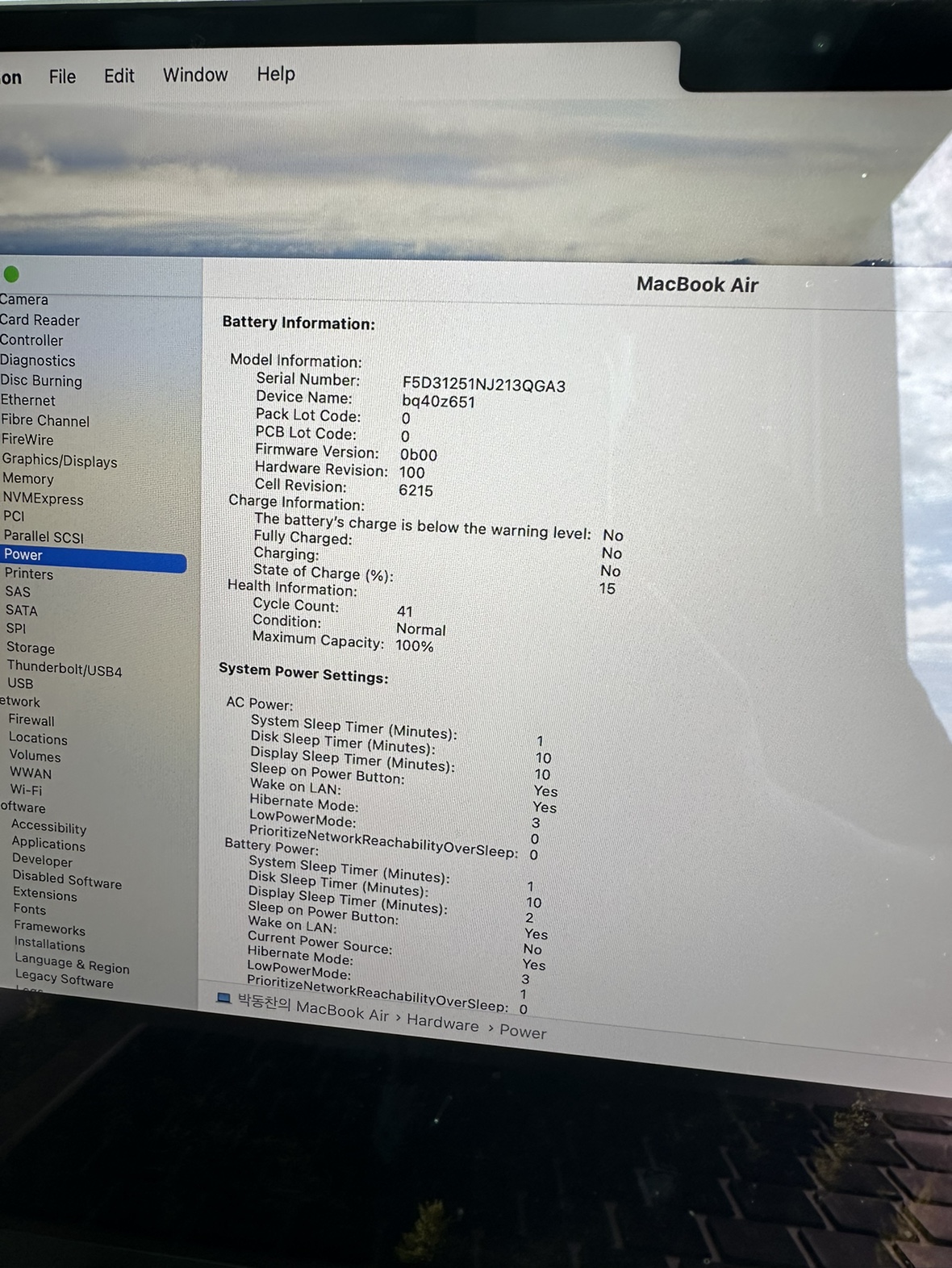Select Diagnostics in the sidebar

tap(37, 361)
